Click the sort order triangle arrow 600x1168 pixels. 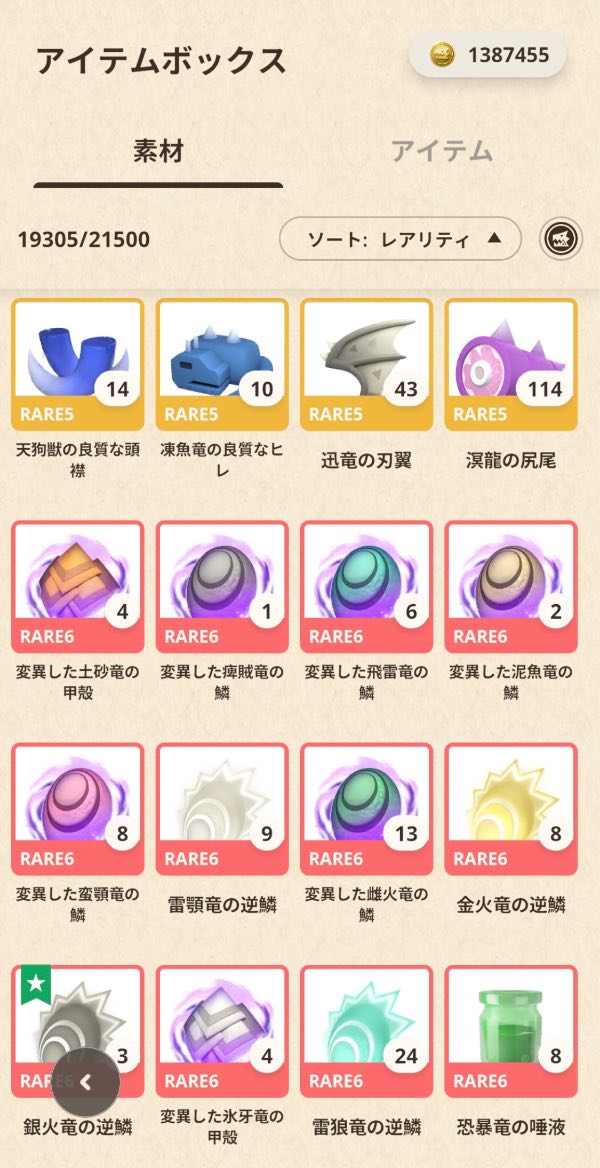pyautogui.click(x=493, y=238)
